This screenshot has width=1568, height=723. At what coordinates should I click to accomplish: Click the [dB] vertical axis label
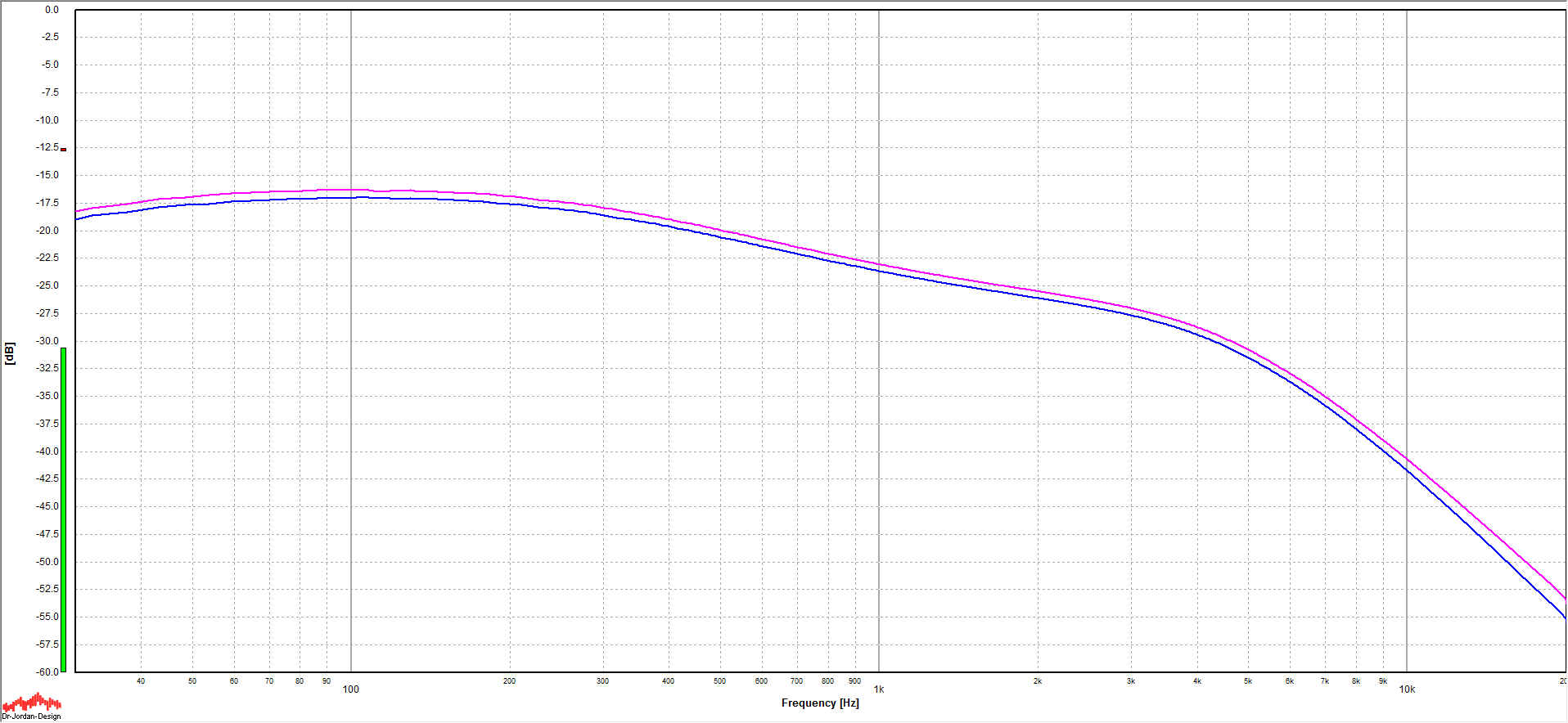pos(10,353)
